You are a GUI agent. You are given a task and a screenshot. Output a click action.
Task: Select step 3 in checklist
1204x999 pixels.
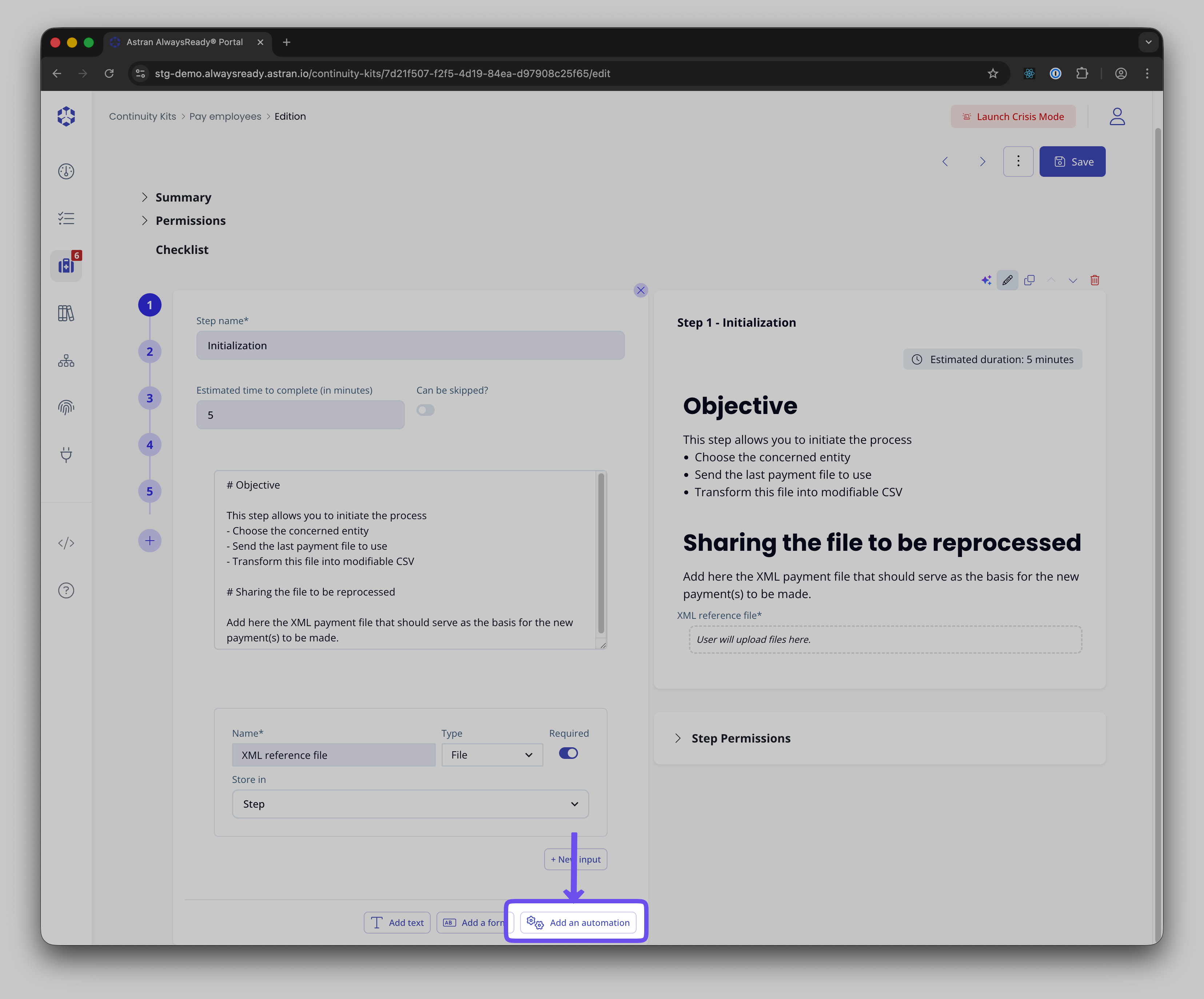(x=149, y=398)
